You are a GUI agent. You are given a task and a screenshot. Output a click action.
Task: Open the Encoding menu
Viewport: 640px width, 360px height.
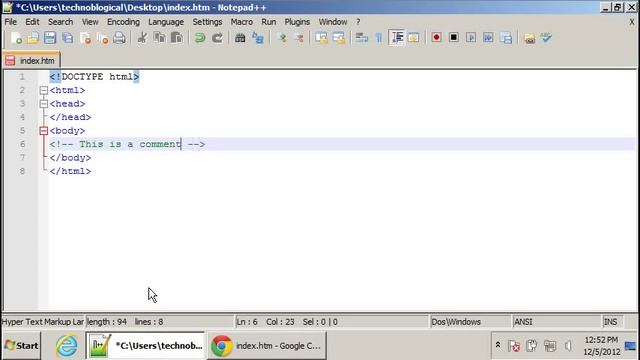coord(123,22)
